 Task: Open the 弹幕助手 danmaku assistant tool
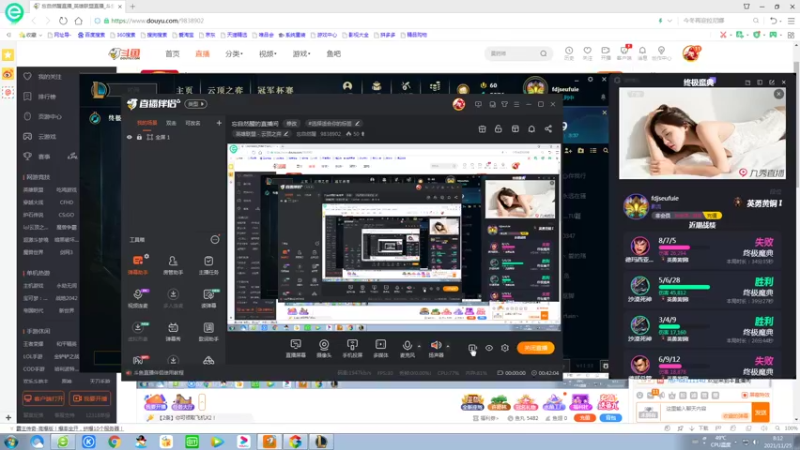(x=138, y=265)
